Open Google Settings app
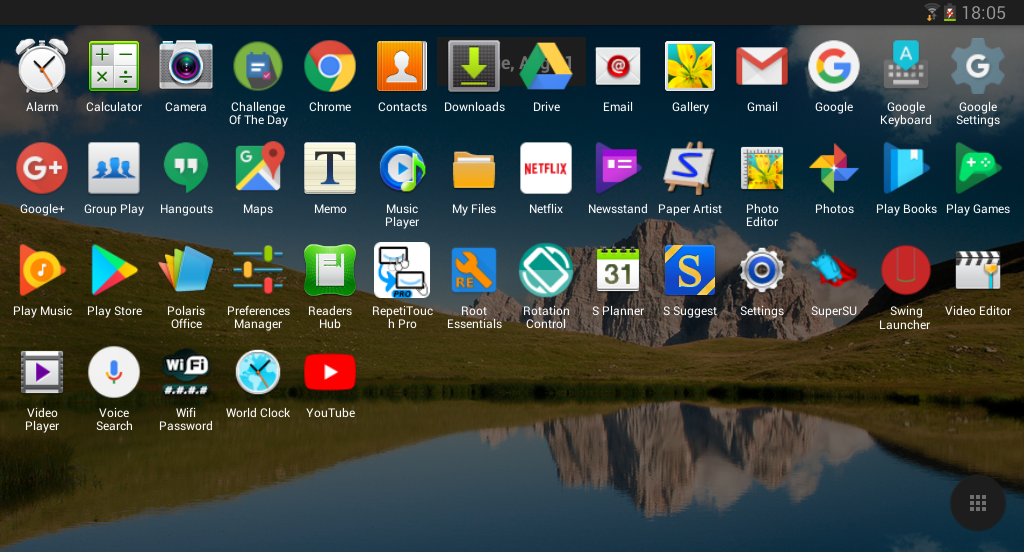The height and width of the screenshot is (552, 1024). pyautogui.click(x=978, y=66)
